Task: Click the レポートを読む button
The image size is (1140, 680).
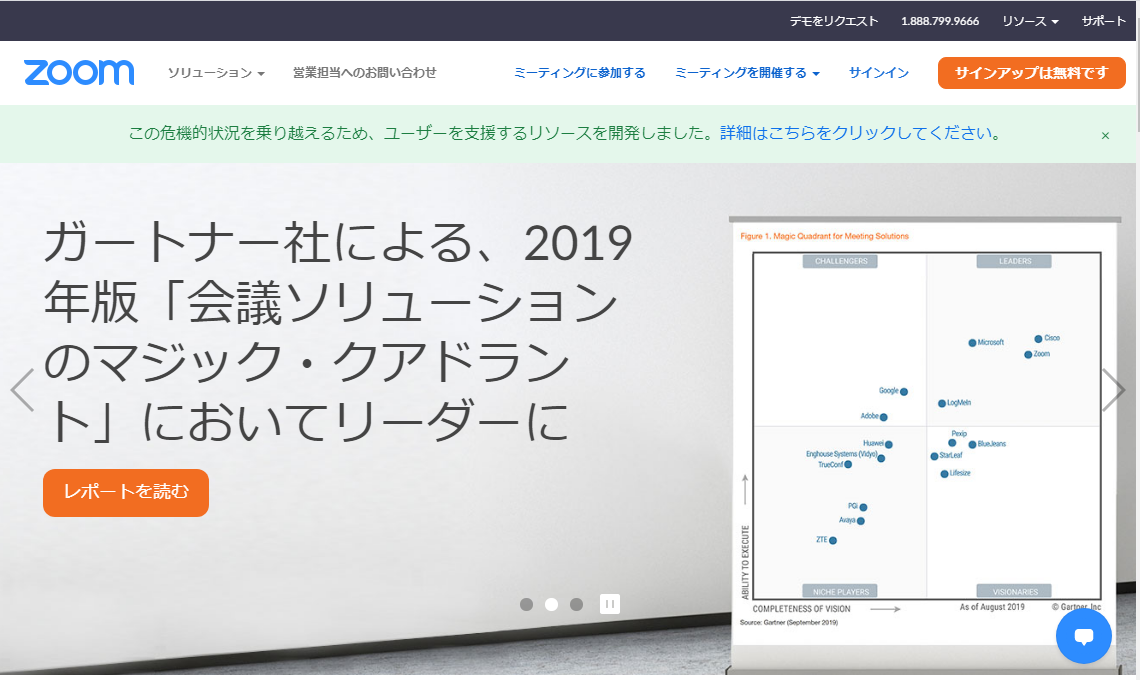Action: pos(126,492)
